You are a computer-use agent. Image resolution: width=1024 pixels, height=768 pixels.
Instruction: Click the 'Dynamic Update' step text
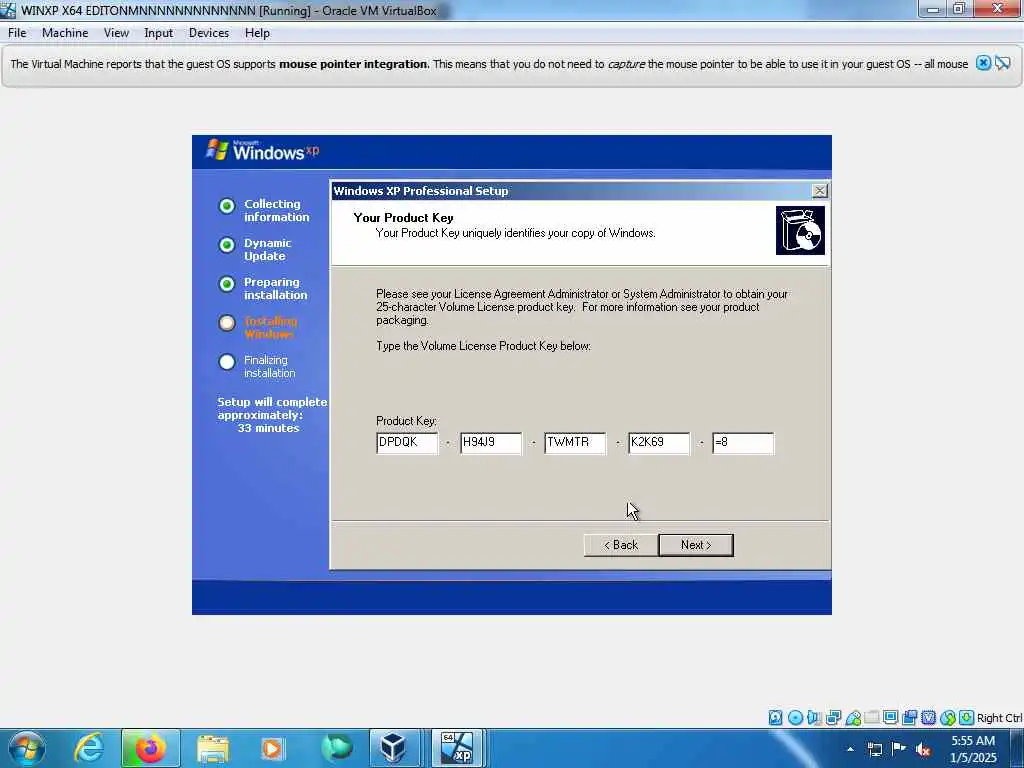pos(268,249)
